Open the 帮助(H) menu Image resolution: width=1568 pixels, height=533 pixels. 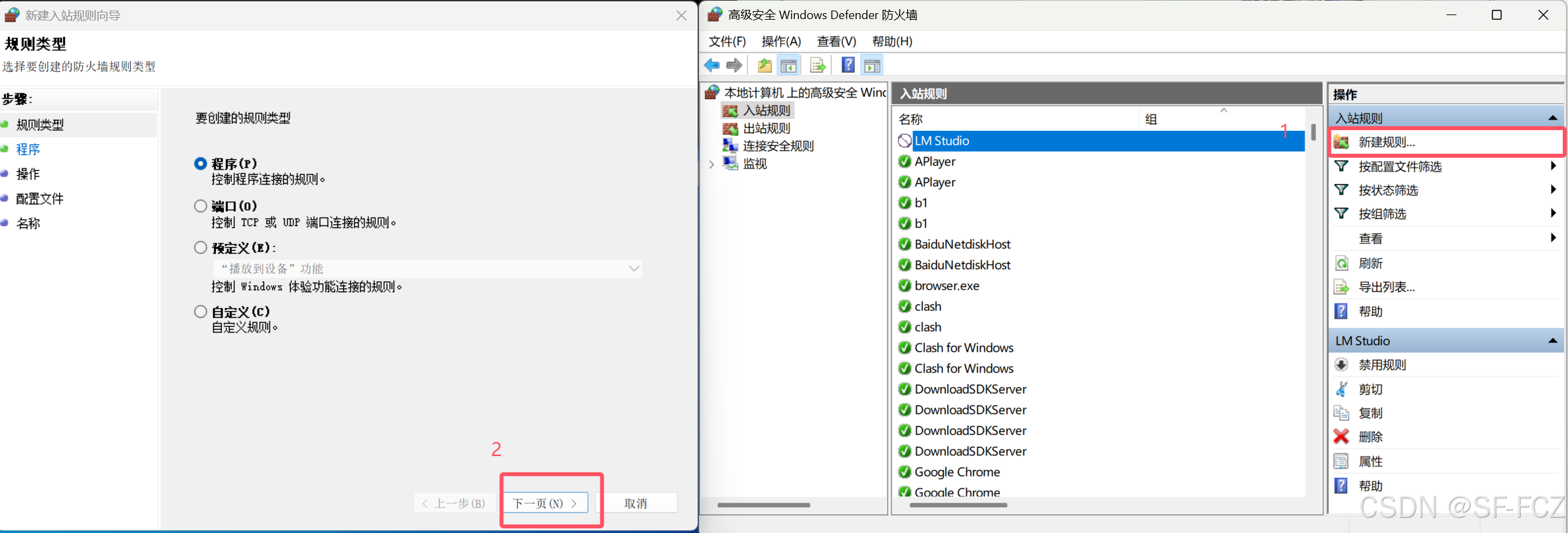tap(892, 41)
